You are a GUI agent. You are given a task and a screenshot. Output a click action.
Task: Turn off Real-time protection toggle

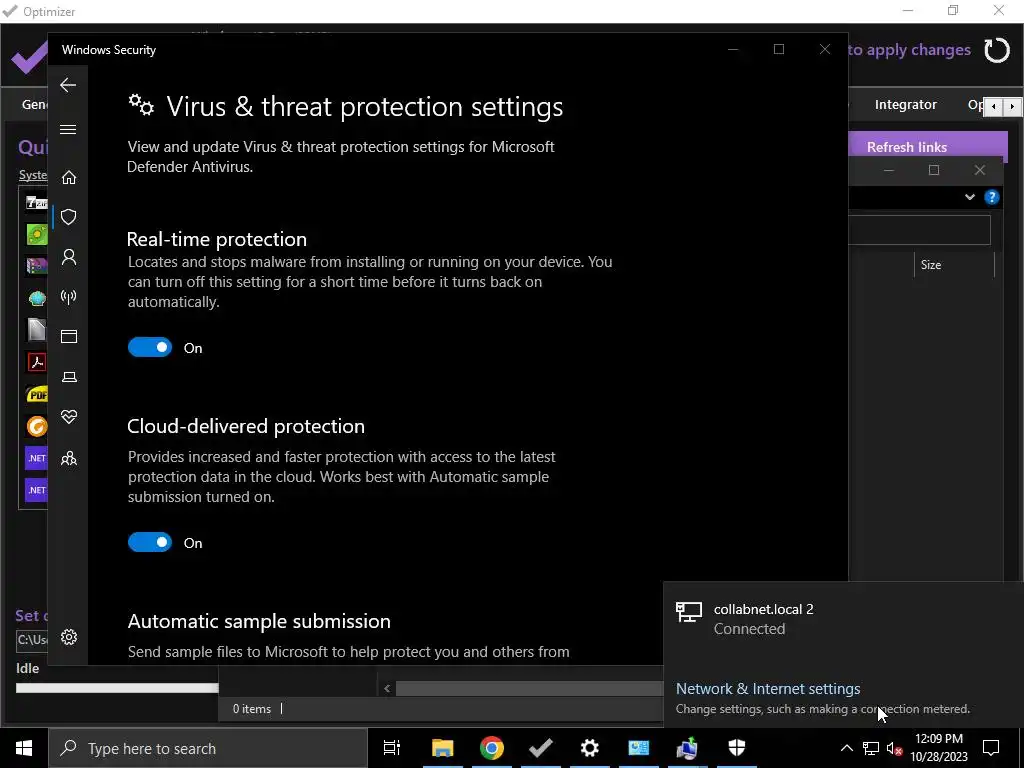(x=150, y=347)
